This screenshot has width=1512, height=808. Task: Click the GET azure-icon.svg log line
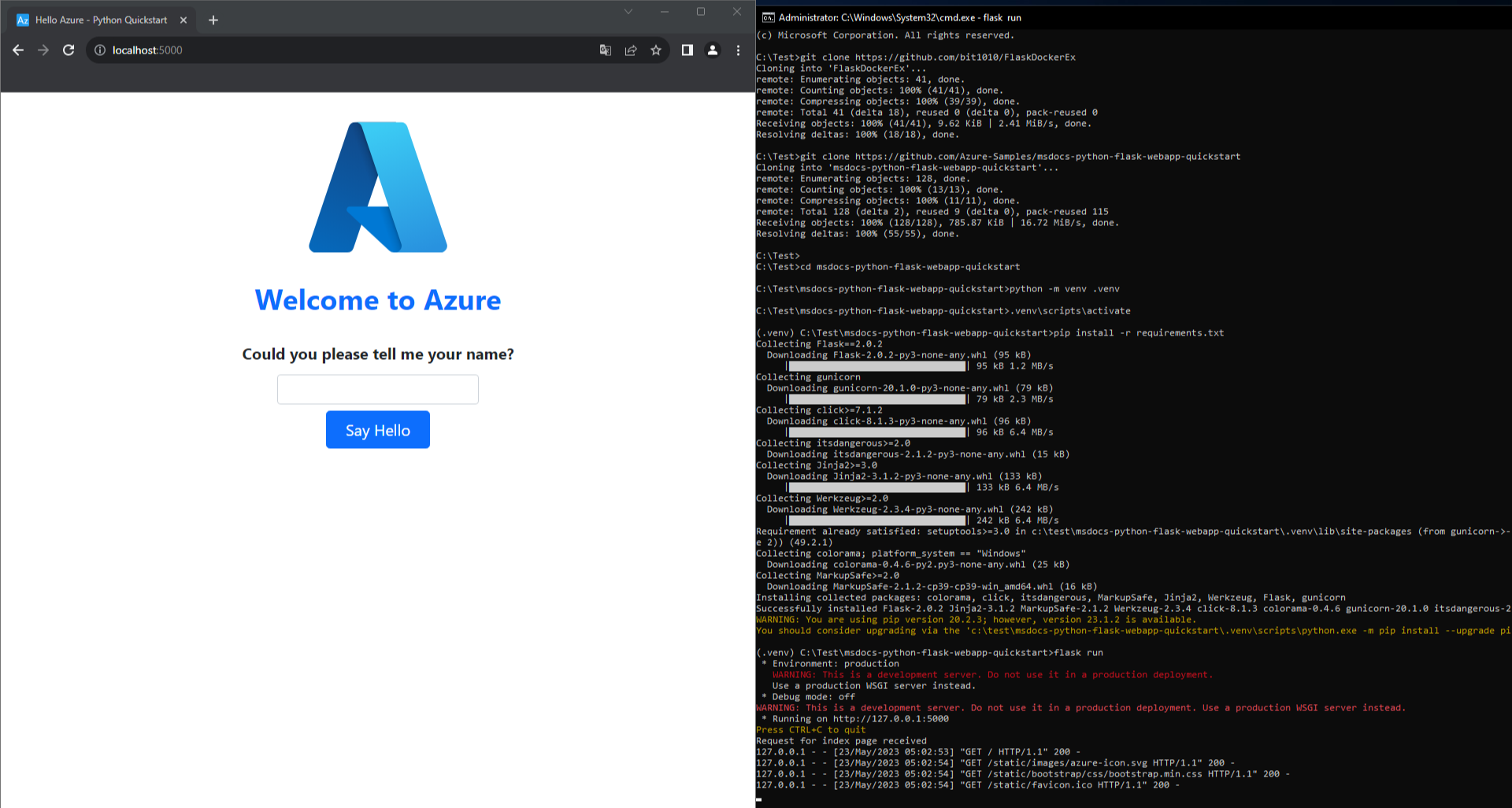coord(995,763)
